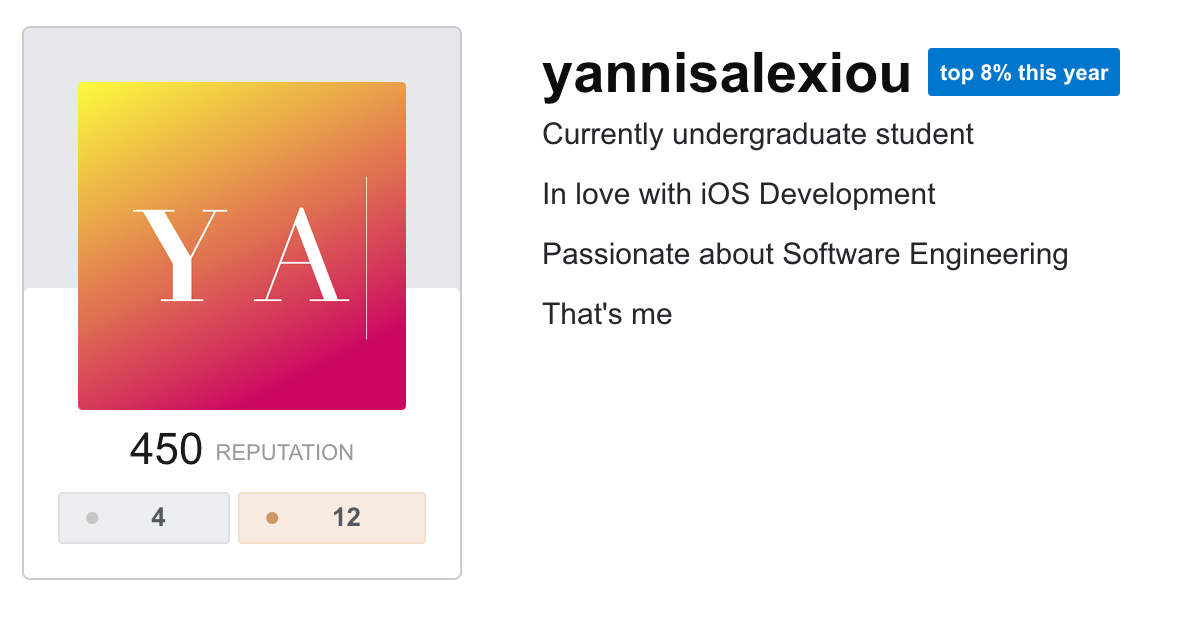This screenshot has width=1186, height=628.
Task: Click the silver badge dot icon
Action: [92, 518]
